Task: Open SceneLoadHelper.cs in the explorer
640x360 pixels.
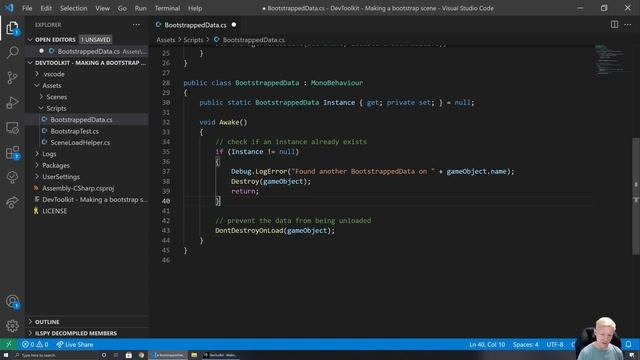Action: pos(87,142)
